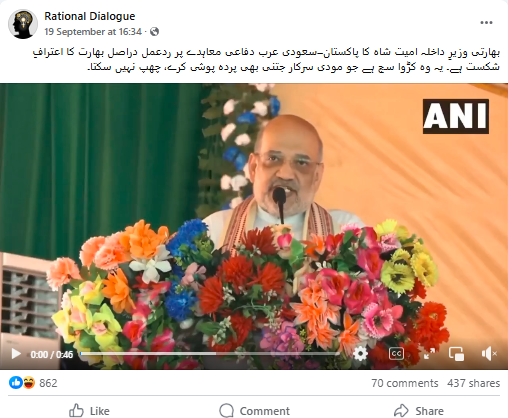Open picture-in-picture mini player
This screenshot has height=418, width=508.
tap(456, 354)
